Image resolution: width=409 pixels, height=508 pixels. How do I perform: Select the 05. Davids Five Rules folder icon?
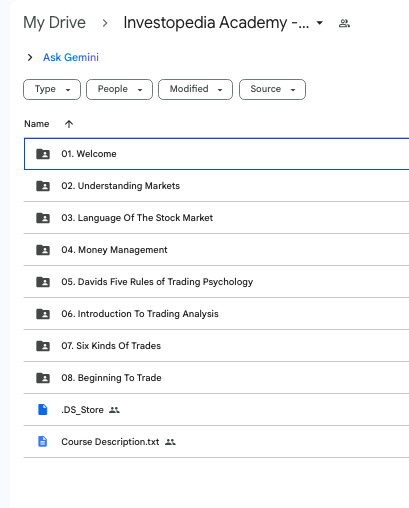click(x=43, y=282)
